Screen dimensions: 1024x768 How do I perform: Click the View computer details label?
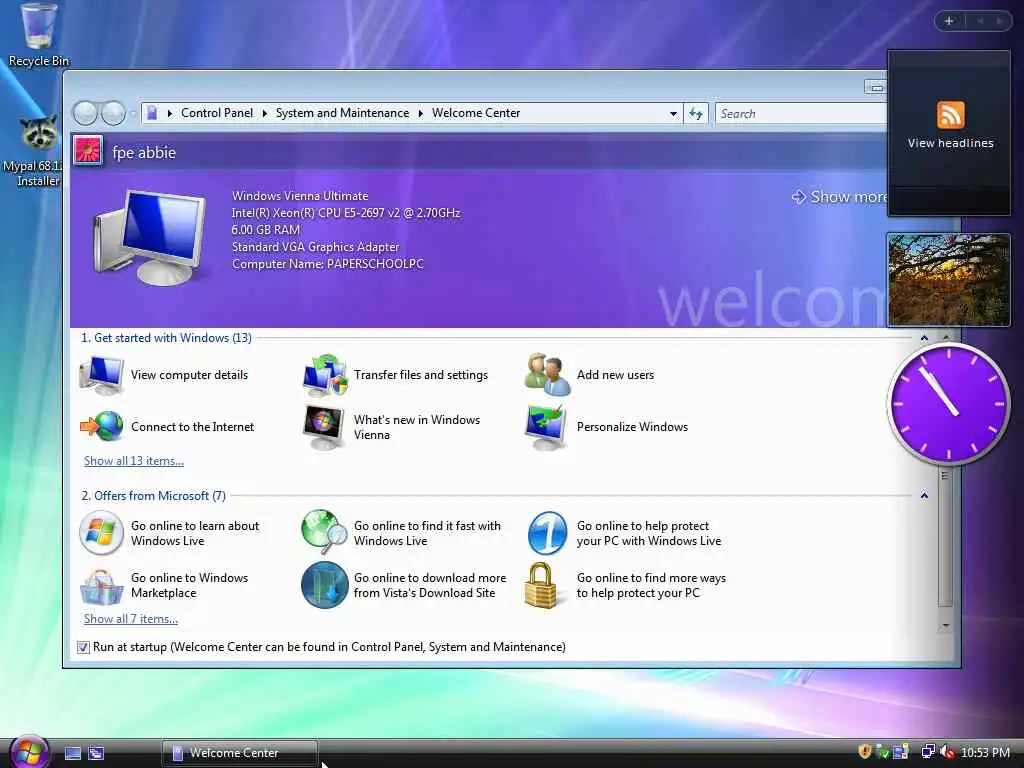click(x=189, y=375)
